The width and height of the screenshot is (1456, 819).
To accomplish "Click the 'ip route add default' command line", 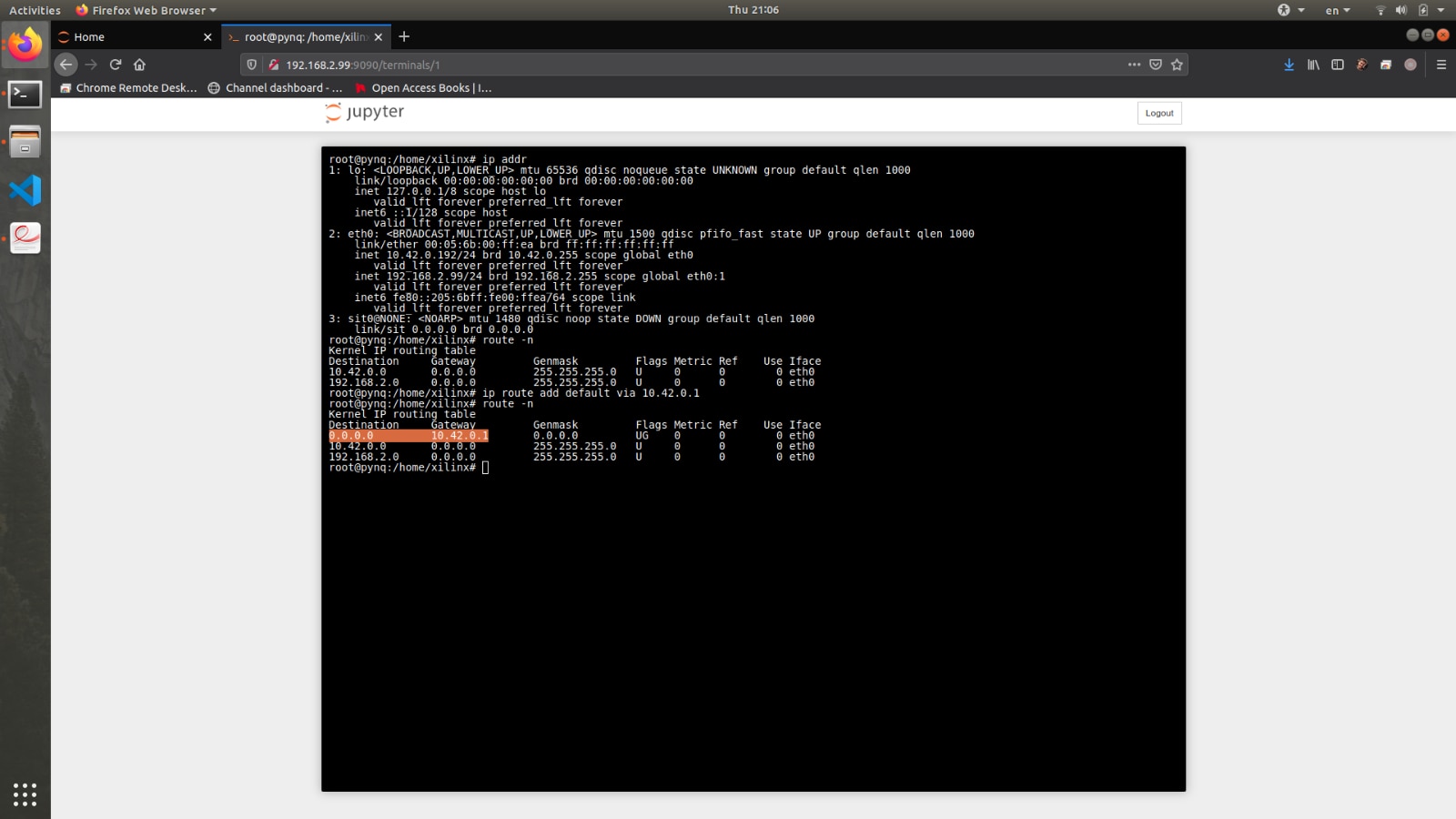I will (x=514, y=393).
